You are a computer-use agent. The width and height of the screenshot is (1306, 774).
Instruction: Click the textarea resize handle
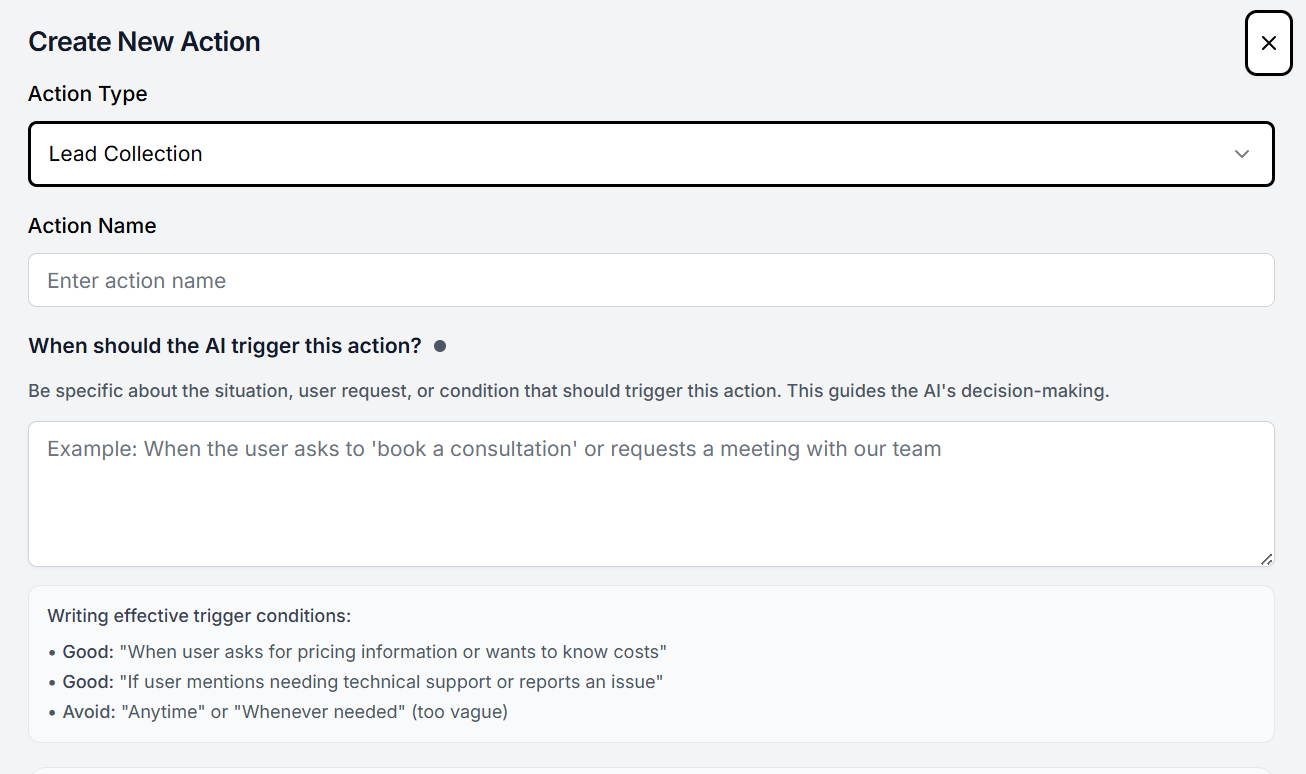(x=1266, y=558)
